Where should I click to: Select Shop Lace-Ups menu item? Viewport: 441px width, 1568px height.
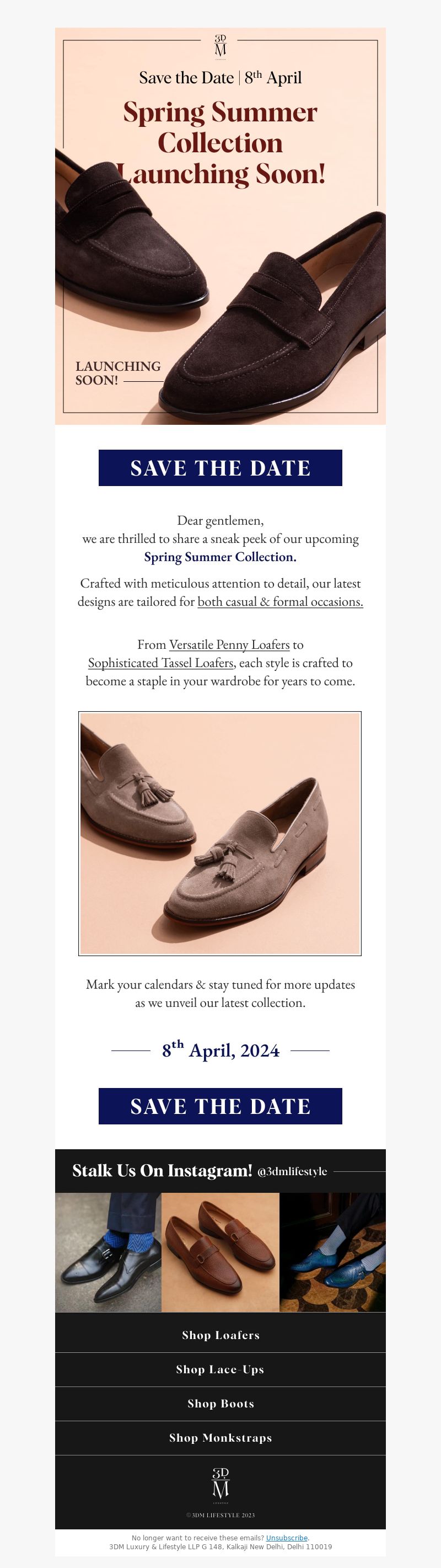220,1369
